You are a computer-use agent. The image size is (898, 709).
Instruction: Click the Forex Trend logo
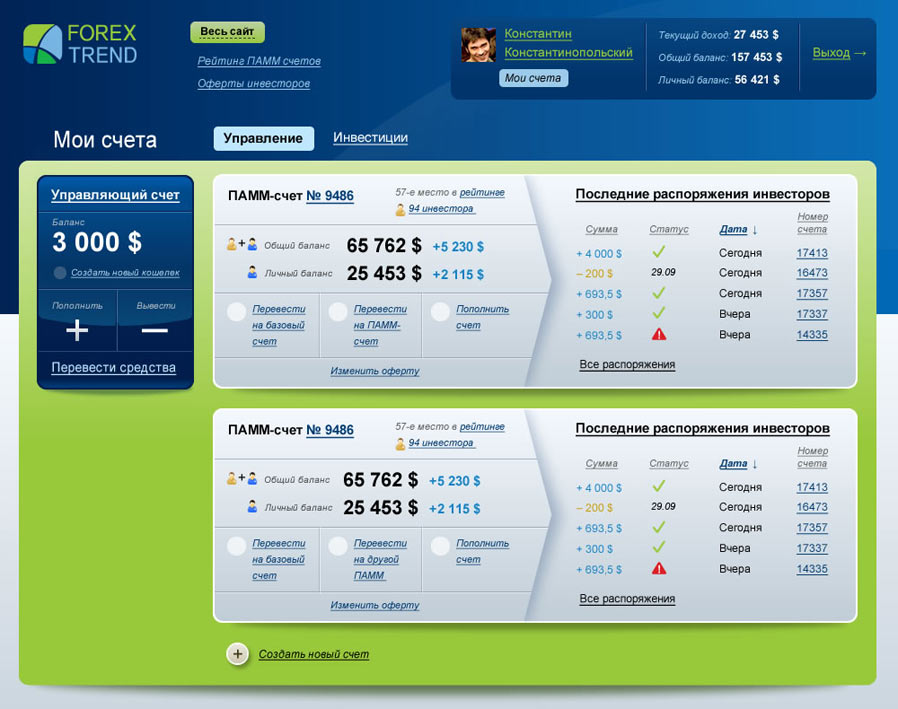pos(80,44)
